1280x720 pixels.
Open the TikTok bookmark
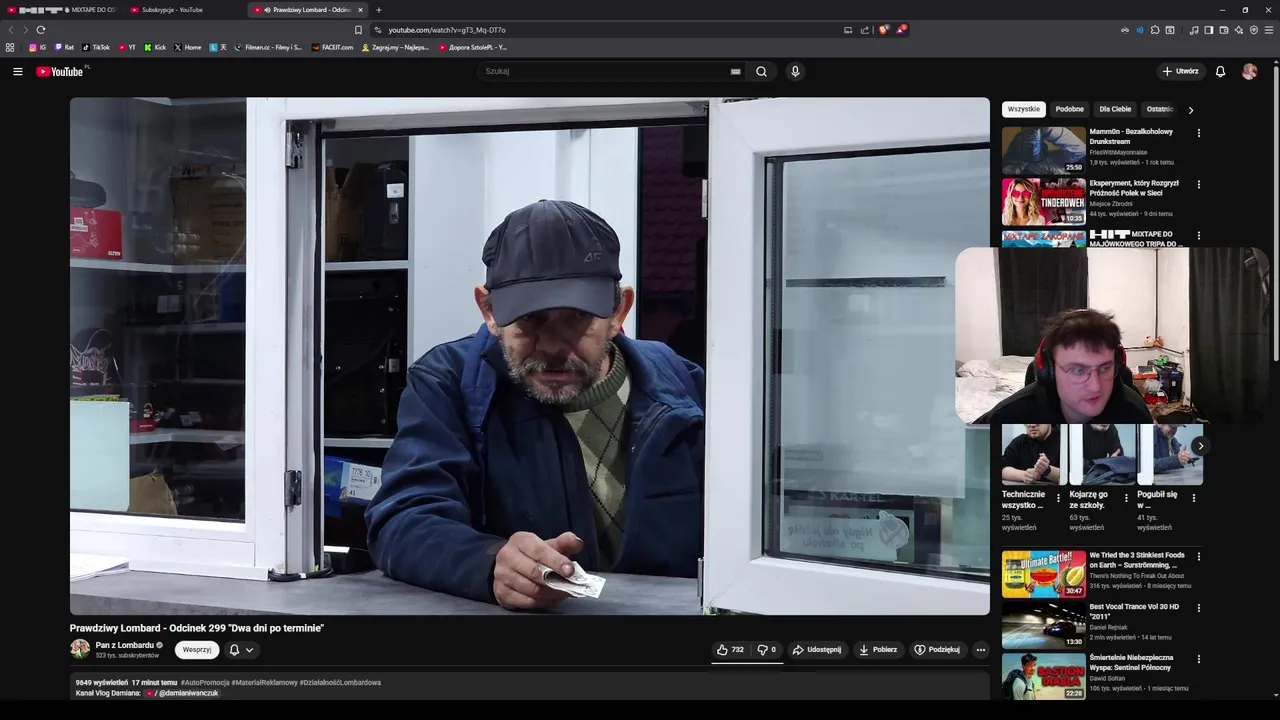[96, 47]
